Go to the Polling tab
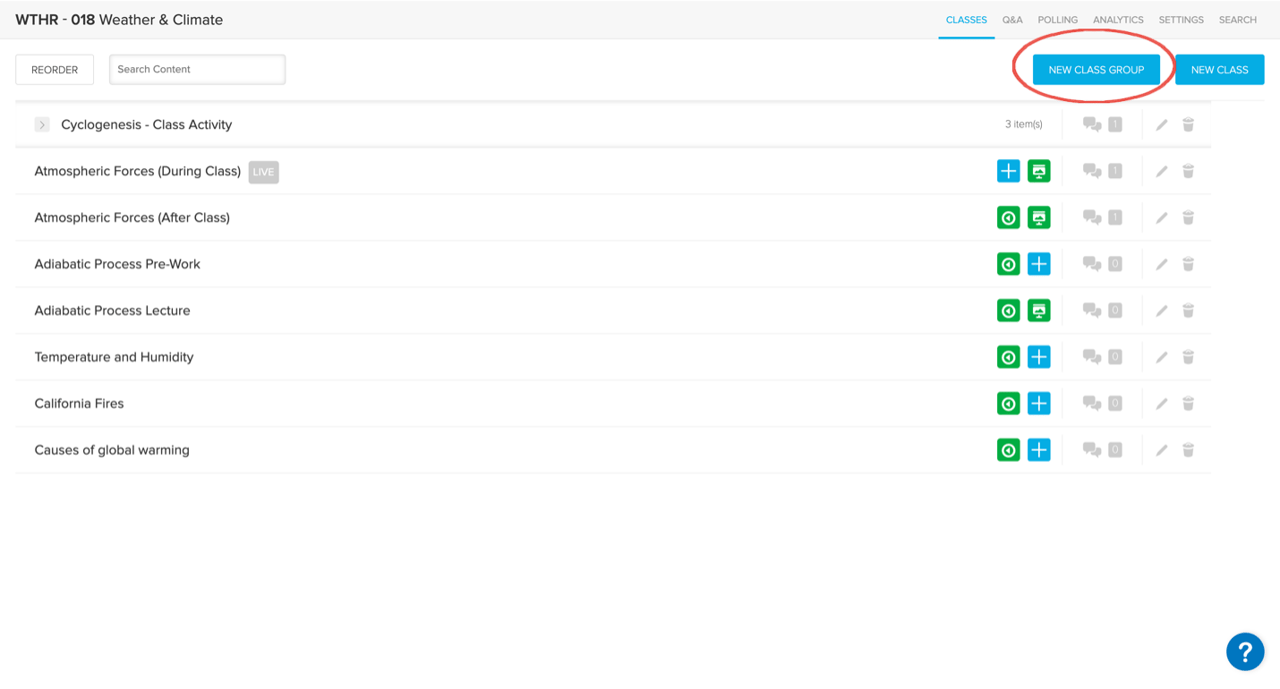The image size is (1280, 689). pyautogui.click(x=1057, y=20)
